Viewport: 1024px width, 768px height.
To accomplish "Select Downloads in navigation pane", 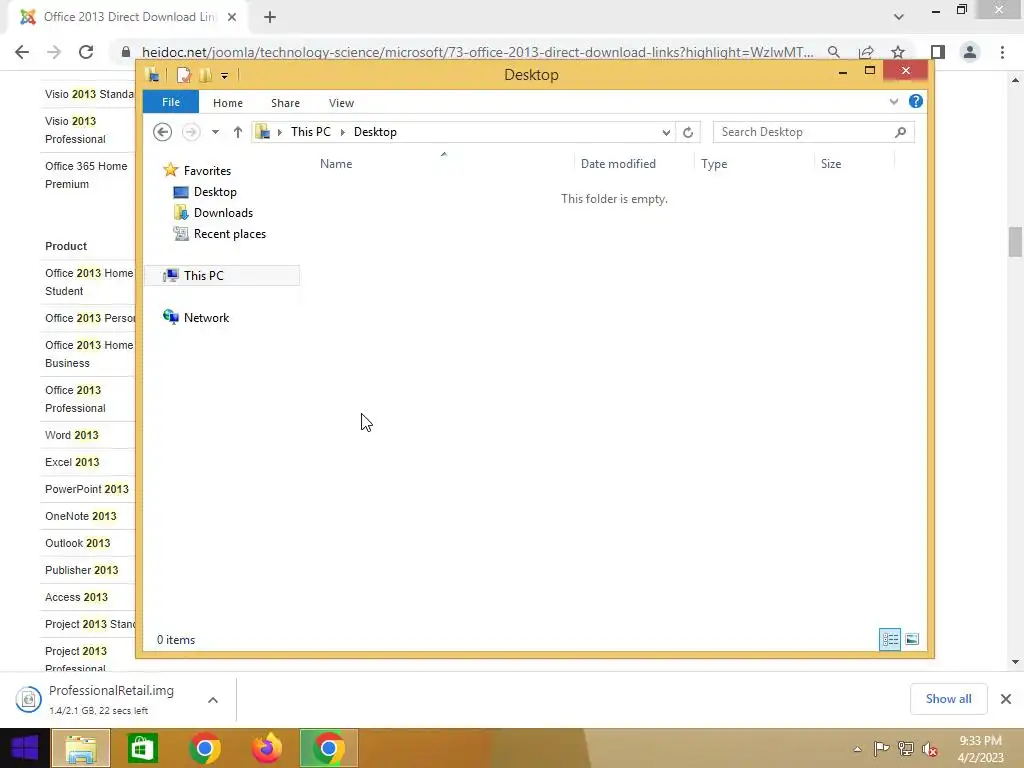I will point(223,213).
